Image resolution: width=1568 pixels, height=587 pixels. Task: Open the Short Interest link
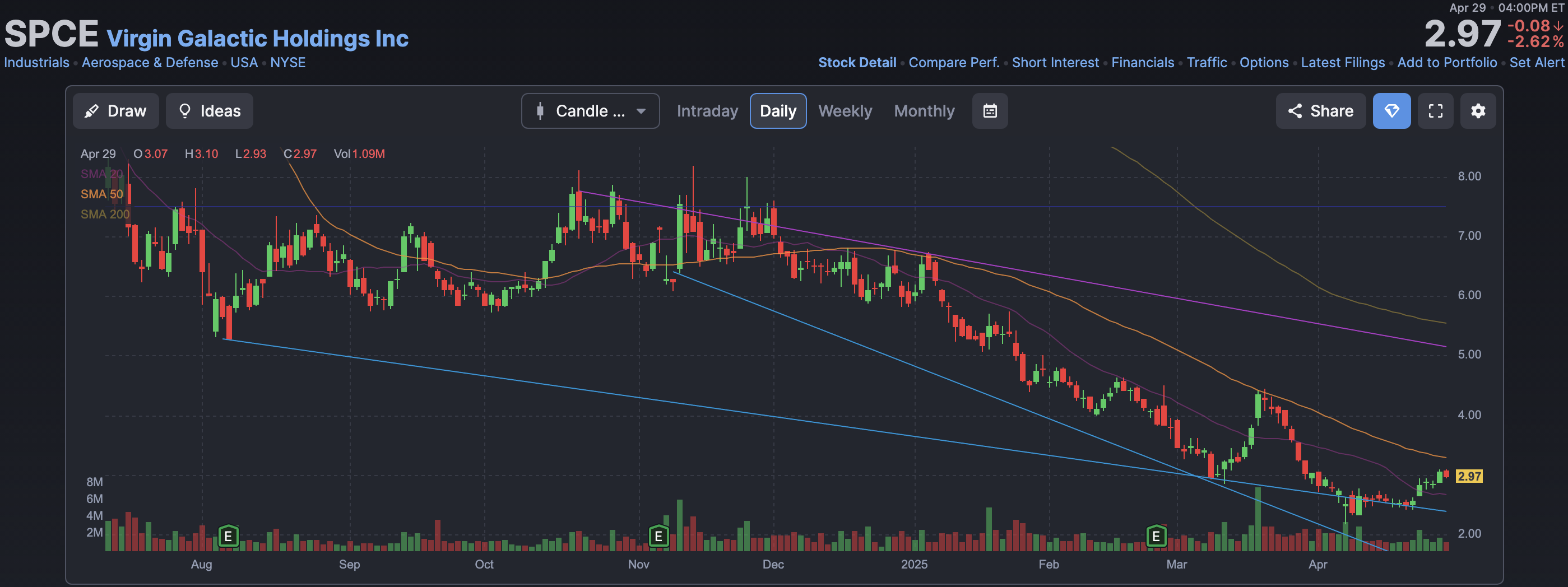[1055, 63]
